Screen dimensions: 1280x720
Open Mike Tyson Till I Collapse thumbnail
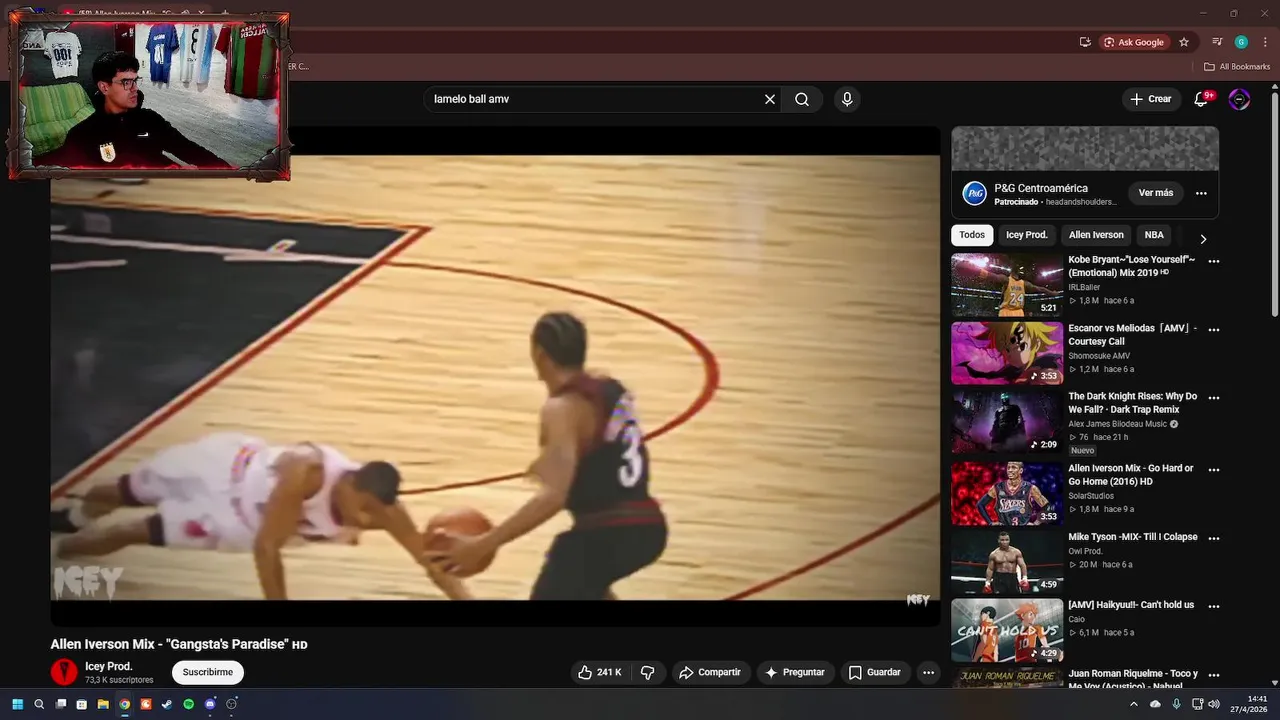tap(1007, 562)
